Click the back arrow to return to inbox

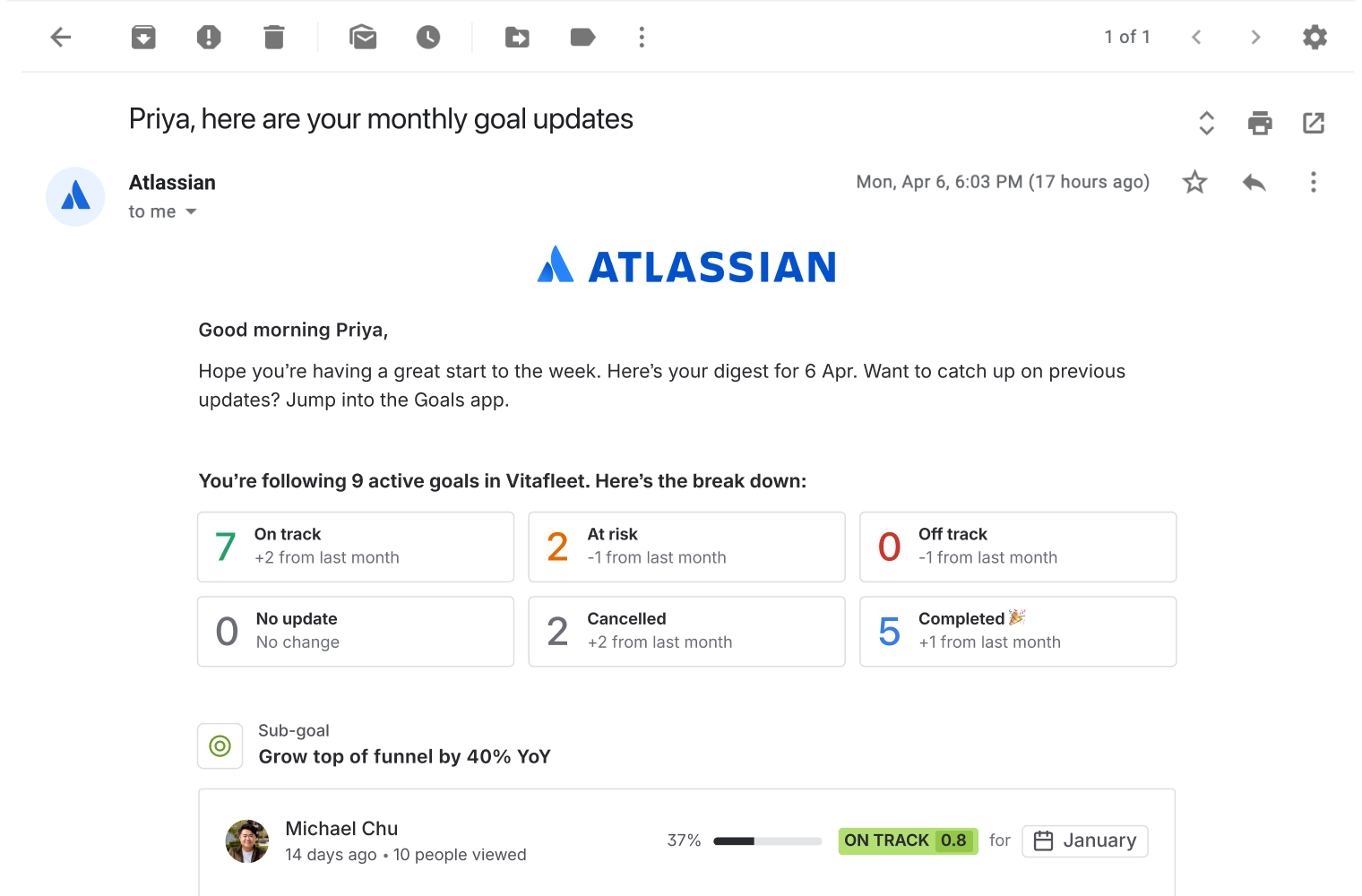[x=61, y=37]
